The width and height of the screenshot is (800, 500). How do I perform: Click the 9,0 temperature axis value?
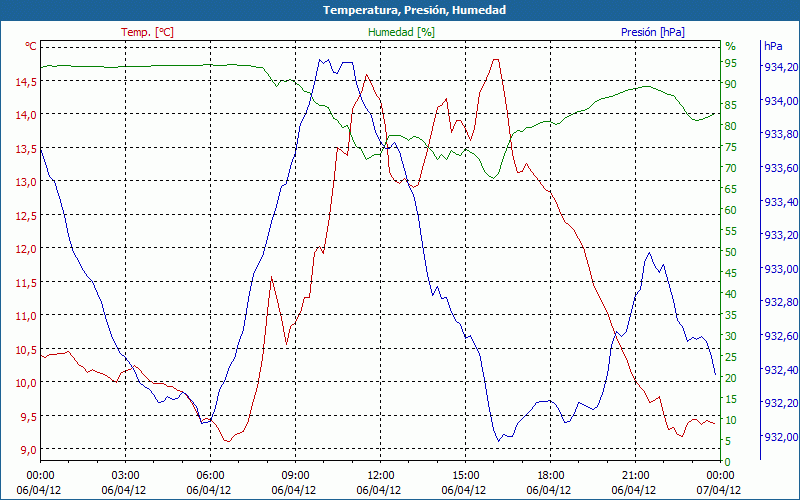click(29, 449)
